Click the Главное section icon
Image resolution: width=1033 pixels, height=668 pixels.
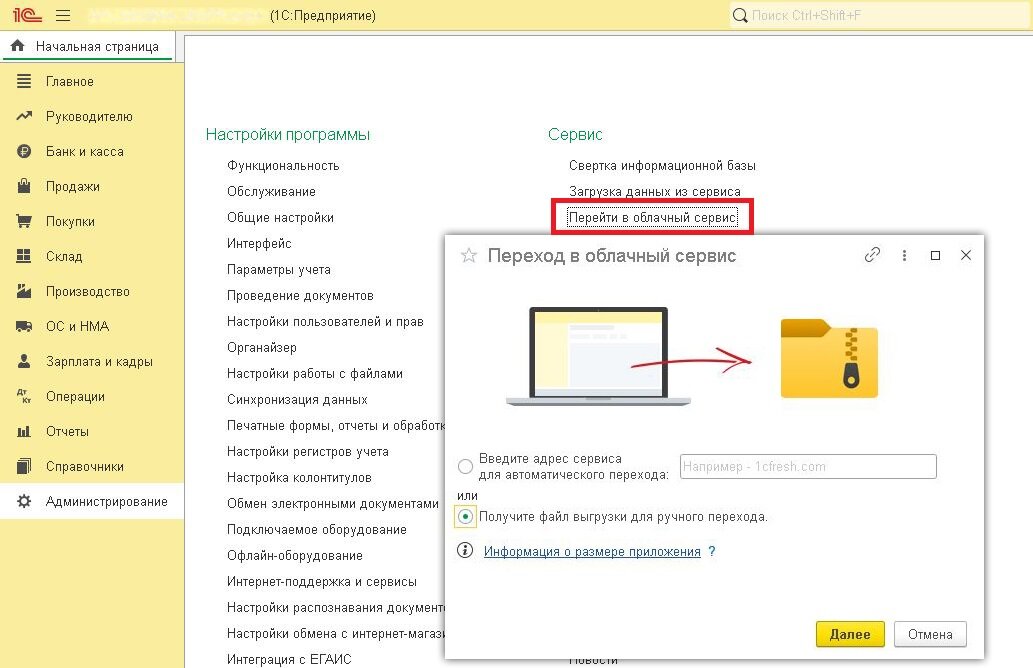tap(24, 81)
